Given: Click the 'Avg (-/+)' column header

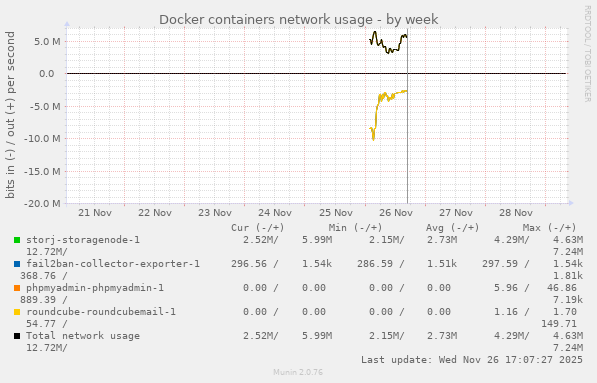Looking at the screenshot, I should [453, 228].
